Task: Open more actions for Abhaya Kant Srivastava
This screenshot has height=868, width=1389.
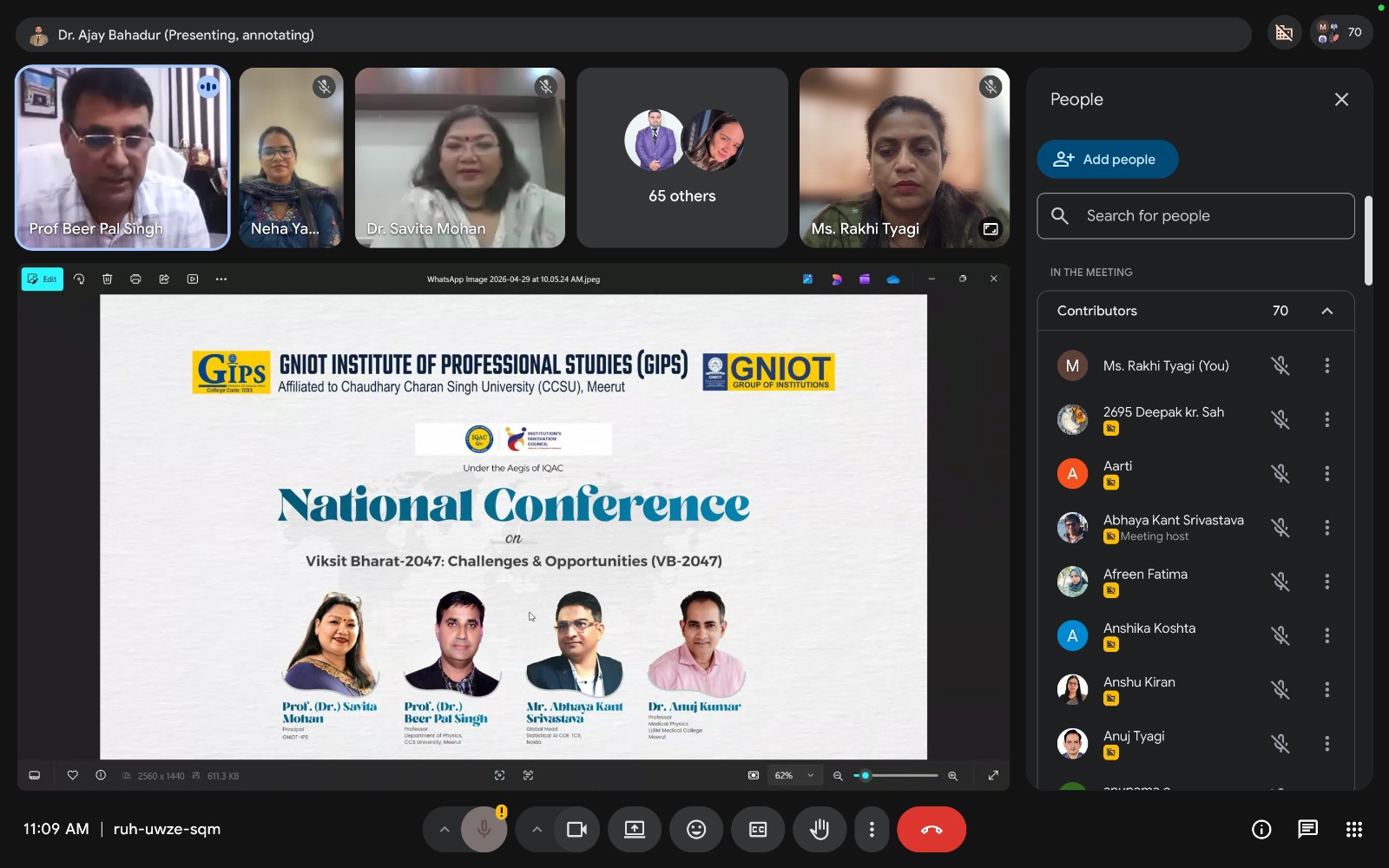Action: (1327, 528)
